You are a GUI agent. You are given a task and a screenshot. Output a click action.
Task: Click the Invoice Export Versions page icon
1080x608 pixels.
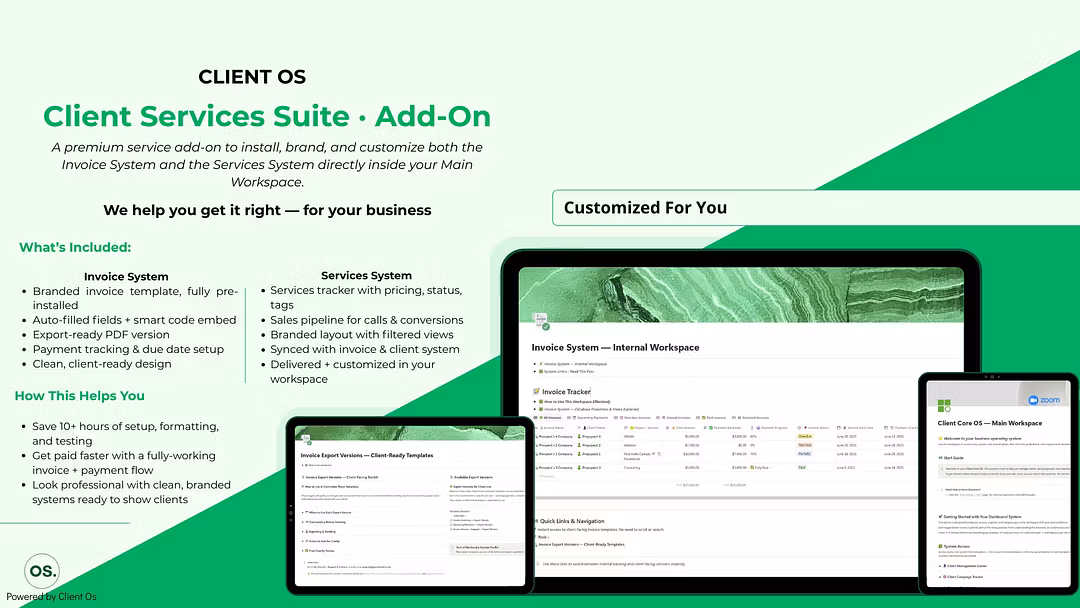point(308,438)
